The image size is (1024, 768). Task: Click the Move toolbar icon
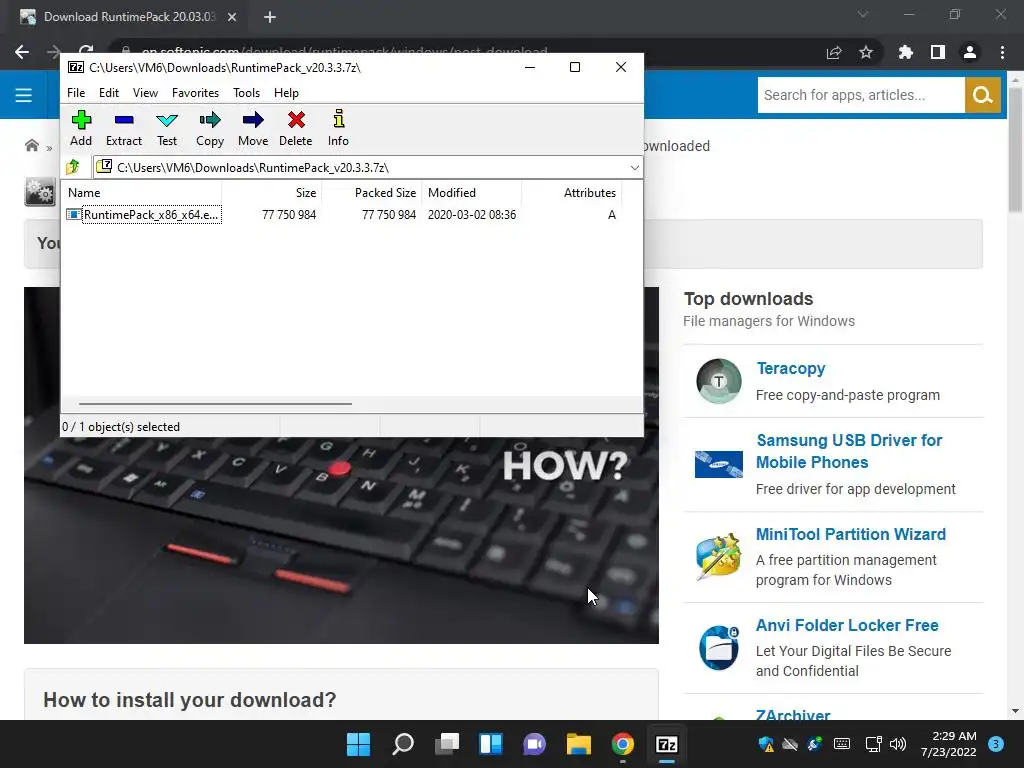(x=253, y=120)
